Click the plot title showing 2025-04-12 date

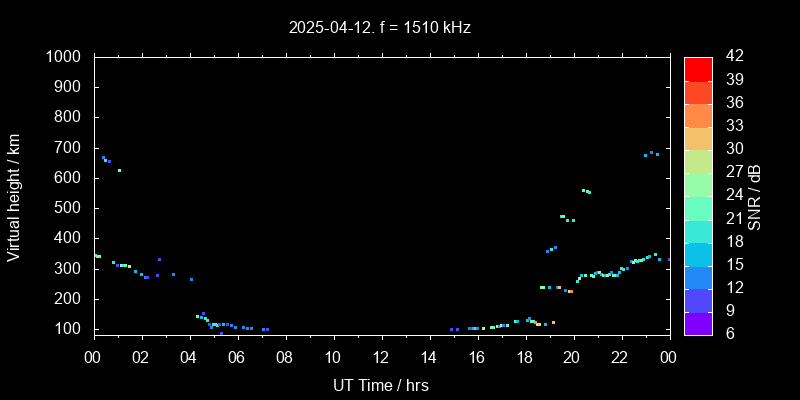pos(380,28)
